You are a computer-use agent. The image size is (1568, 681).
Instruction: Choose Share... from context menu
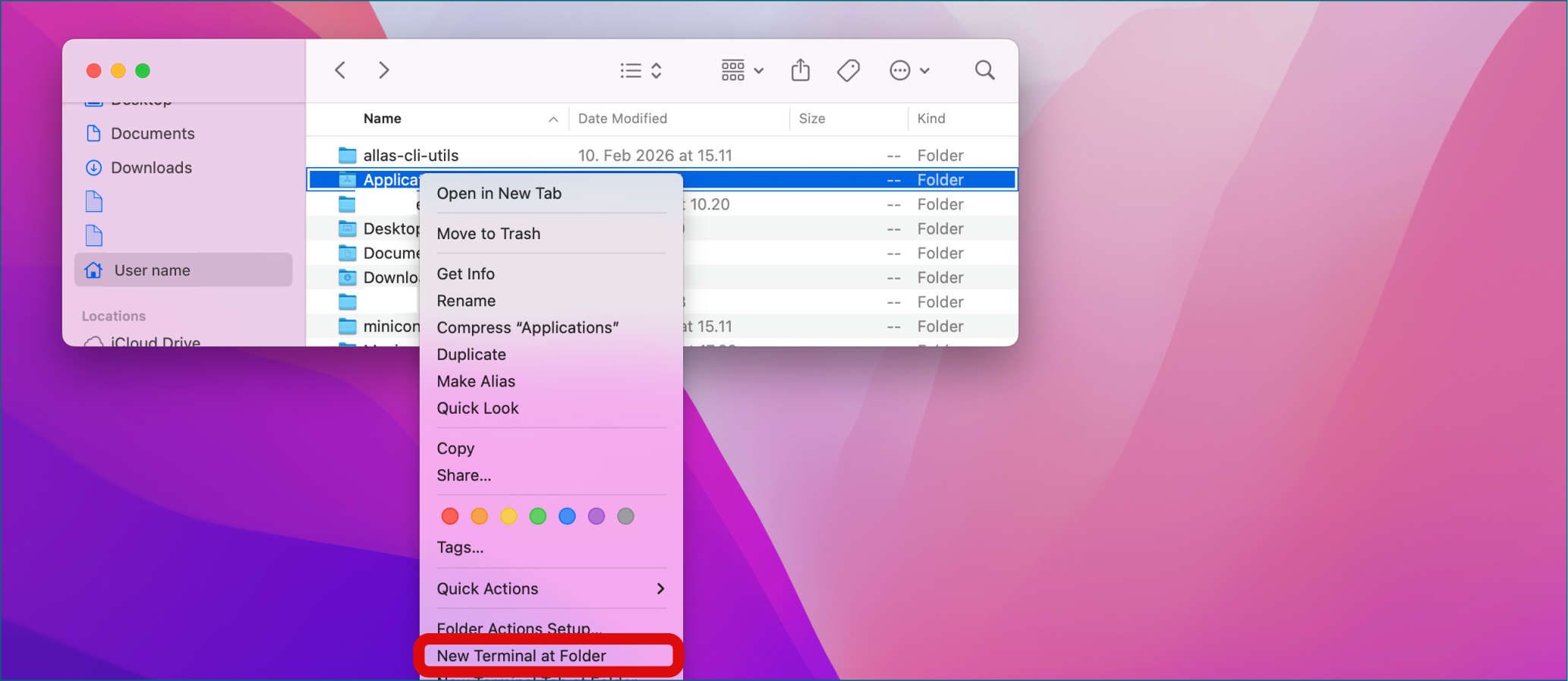point(464,475)
